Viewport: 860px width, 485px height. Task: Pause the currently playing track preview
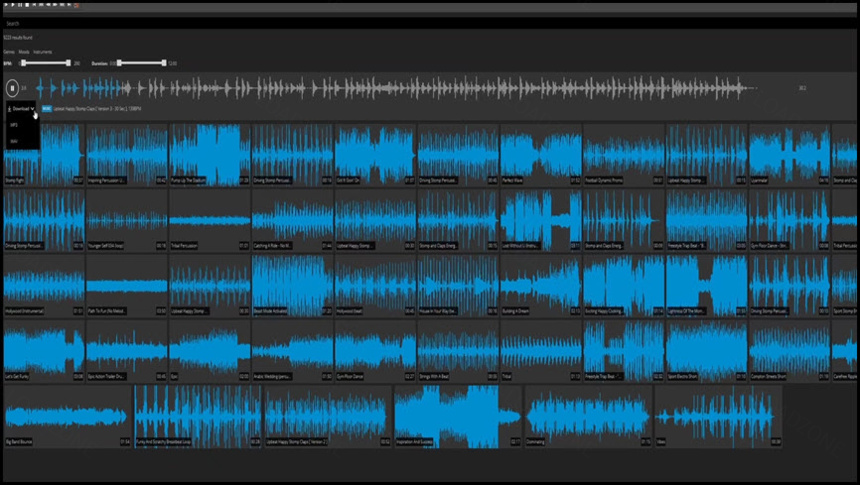pyautogui.click(x=12, y=88)
